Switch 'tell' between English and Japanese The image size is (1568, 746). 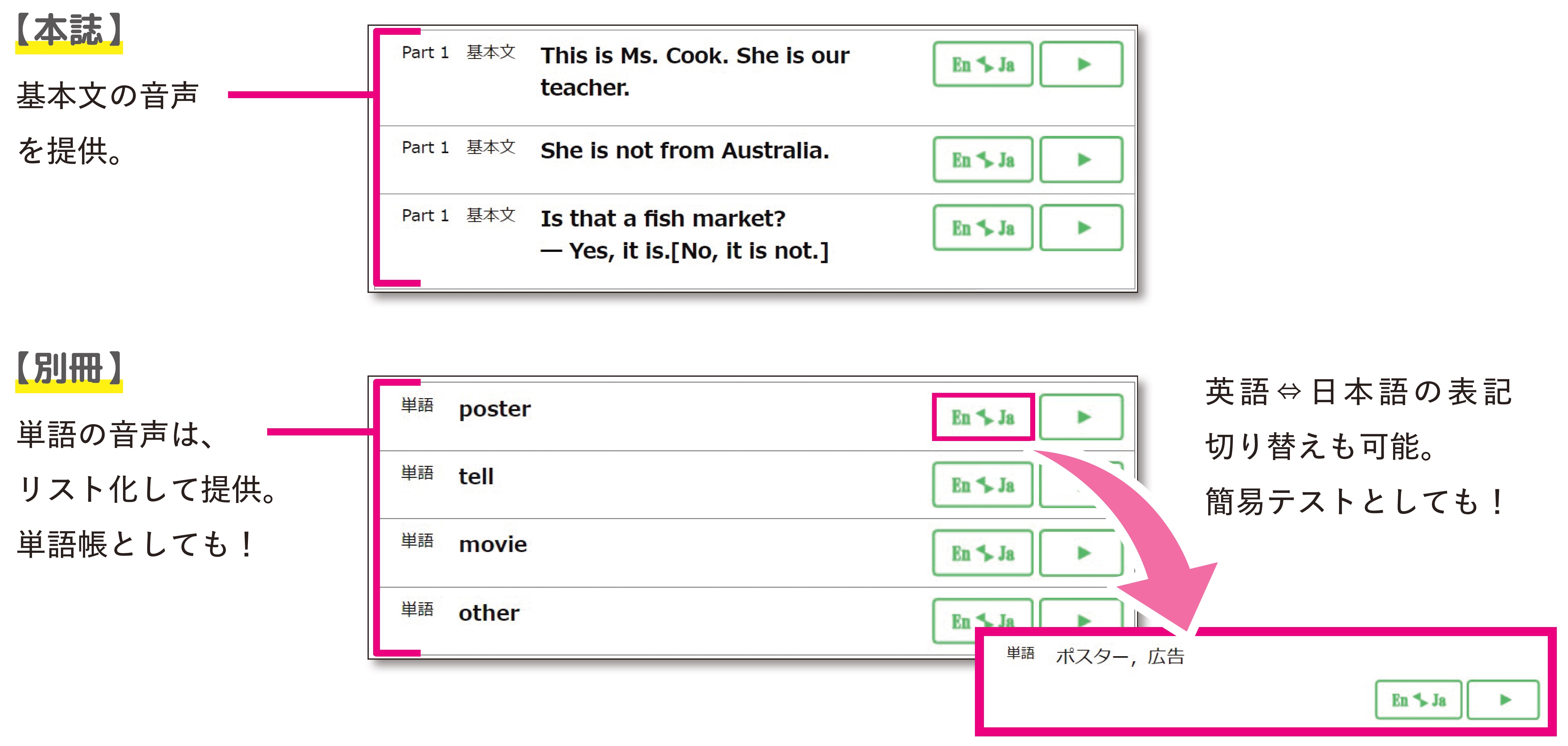982,485
